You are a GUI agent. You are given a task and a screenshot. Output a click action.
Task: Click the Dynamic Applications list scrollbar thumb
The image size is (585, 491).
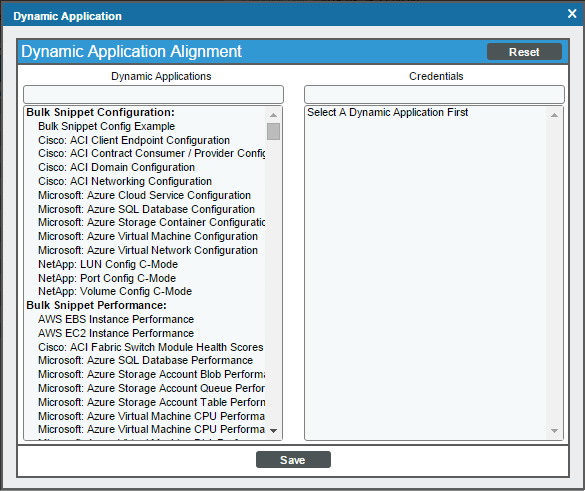point(273,131)
